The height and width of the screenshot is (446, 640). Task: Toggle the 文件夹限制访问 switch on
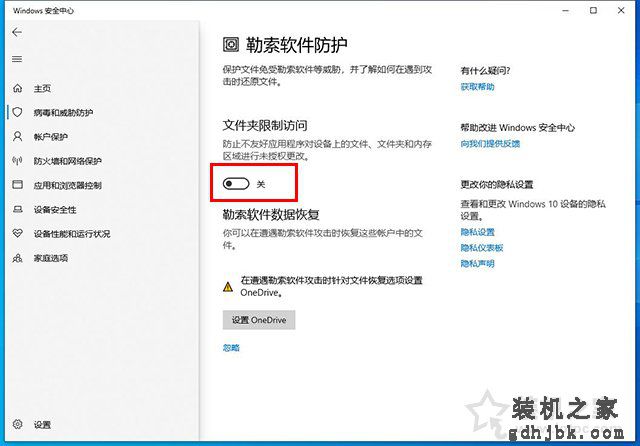pyautogui.click(x=236, y=184)
